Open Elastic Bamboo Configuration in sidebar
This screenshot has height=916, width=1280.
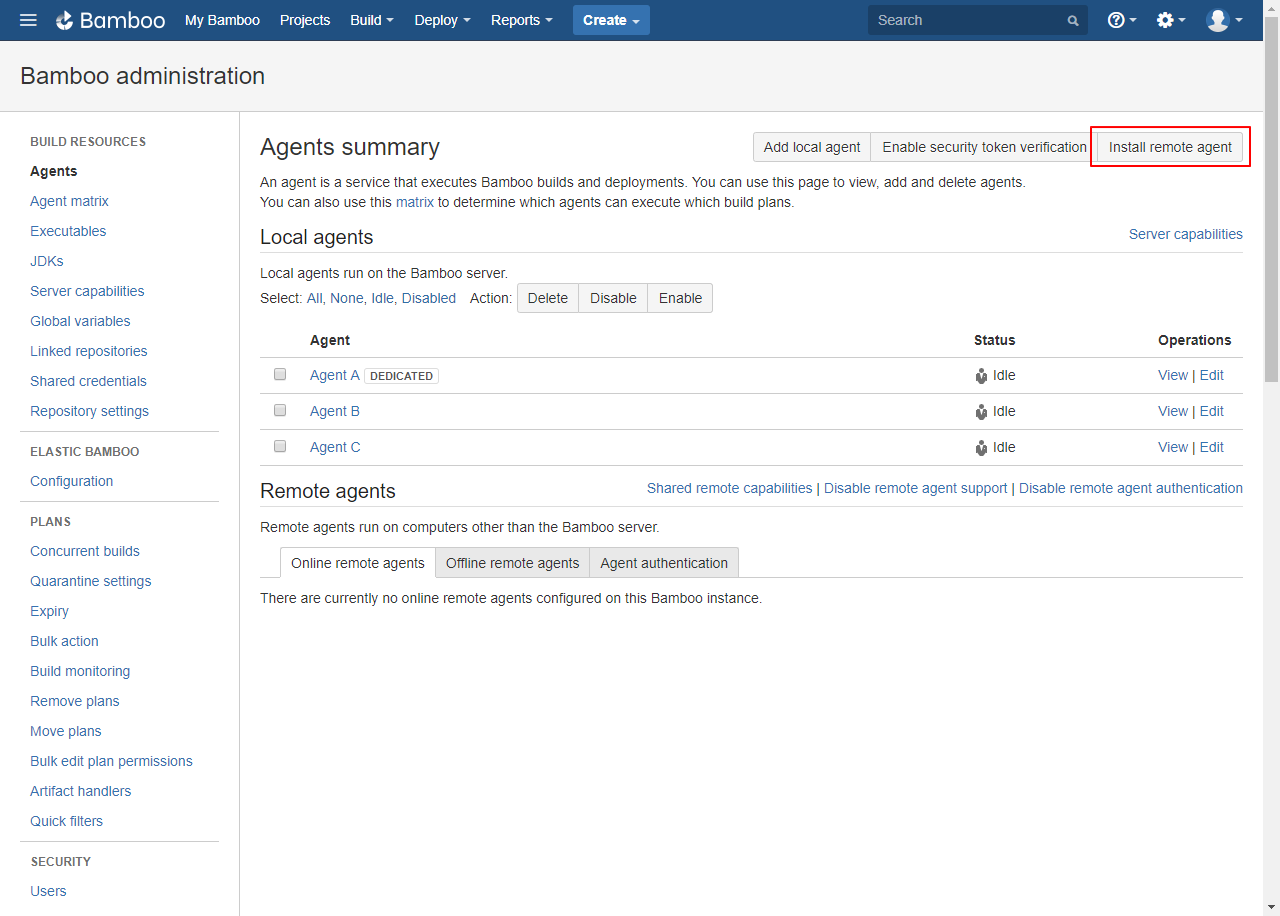coord(71,481)
